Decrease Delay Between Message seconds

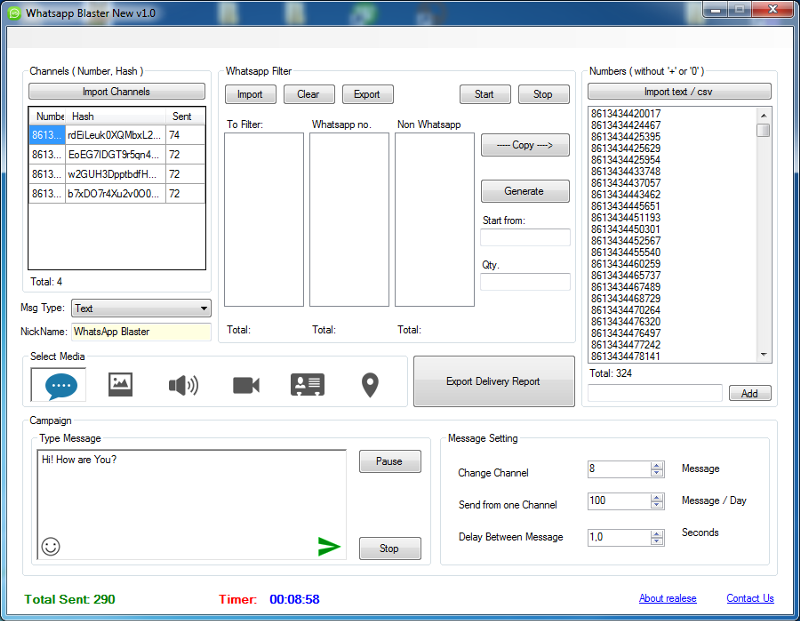coord(657,541)
